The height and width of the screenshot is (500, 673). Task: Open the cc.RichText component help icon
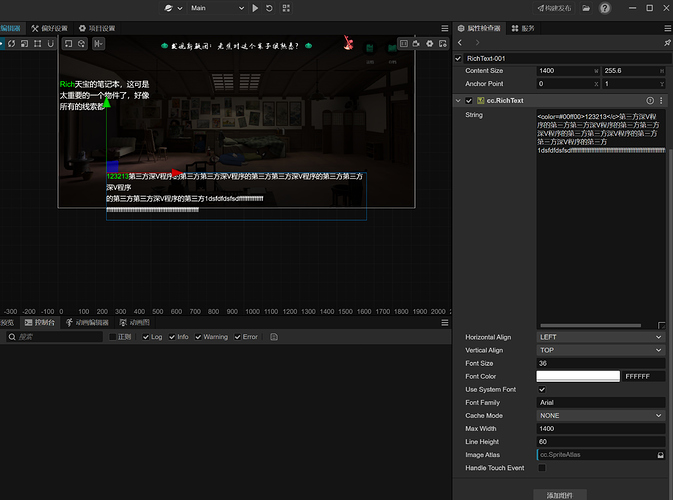pyautogui.click(x=650, y=101)
